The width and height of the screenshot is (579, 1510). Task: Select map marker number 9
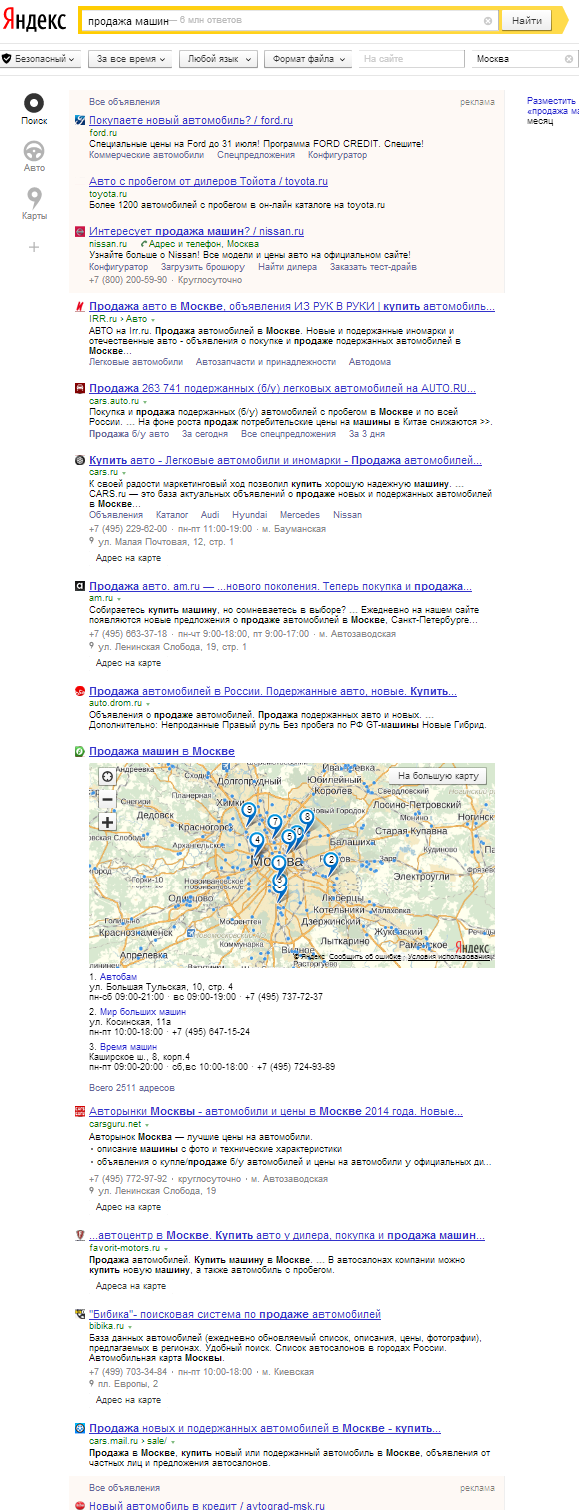[249, 810]
